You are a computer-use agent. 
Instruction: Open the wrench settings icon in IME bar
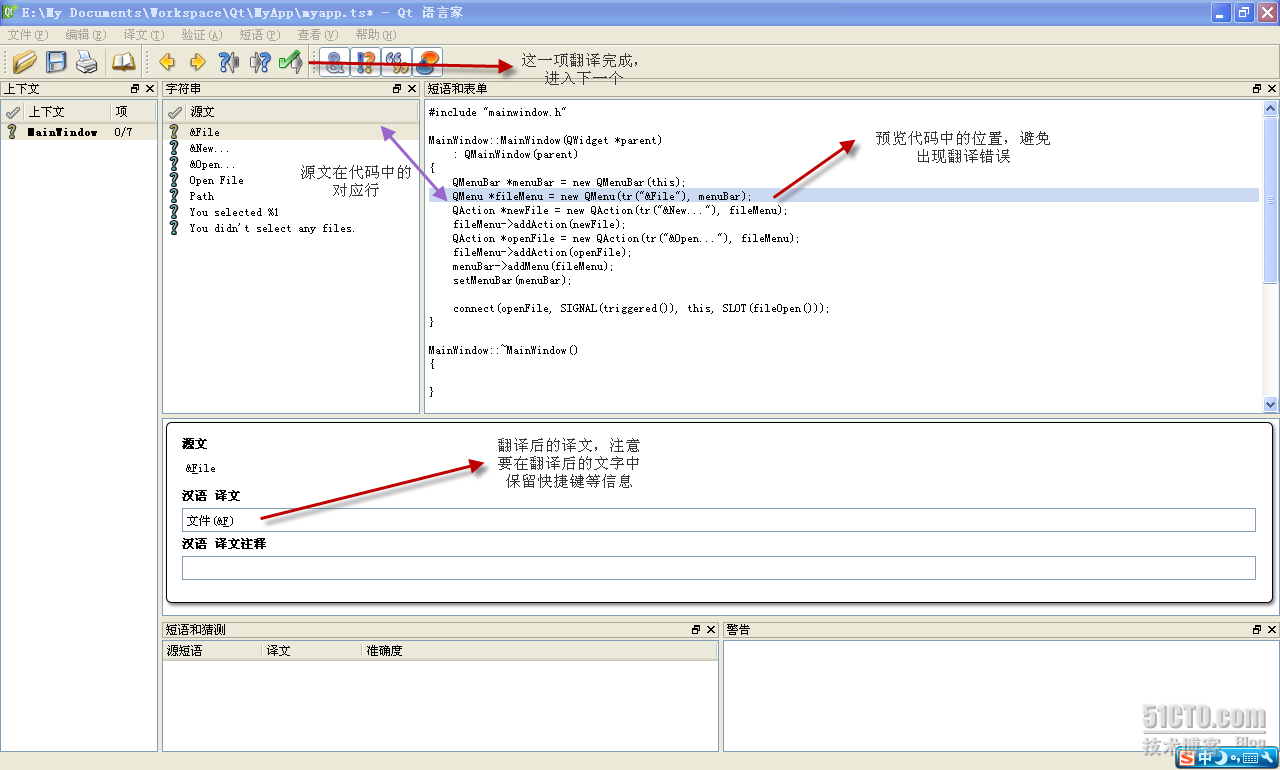pos(1266,758)
